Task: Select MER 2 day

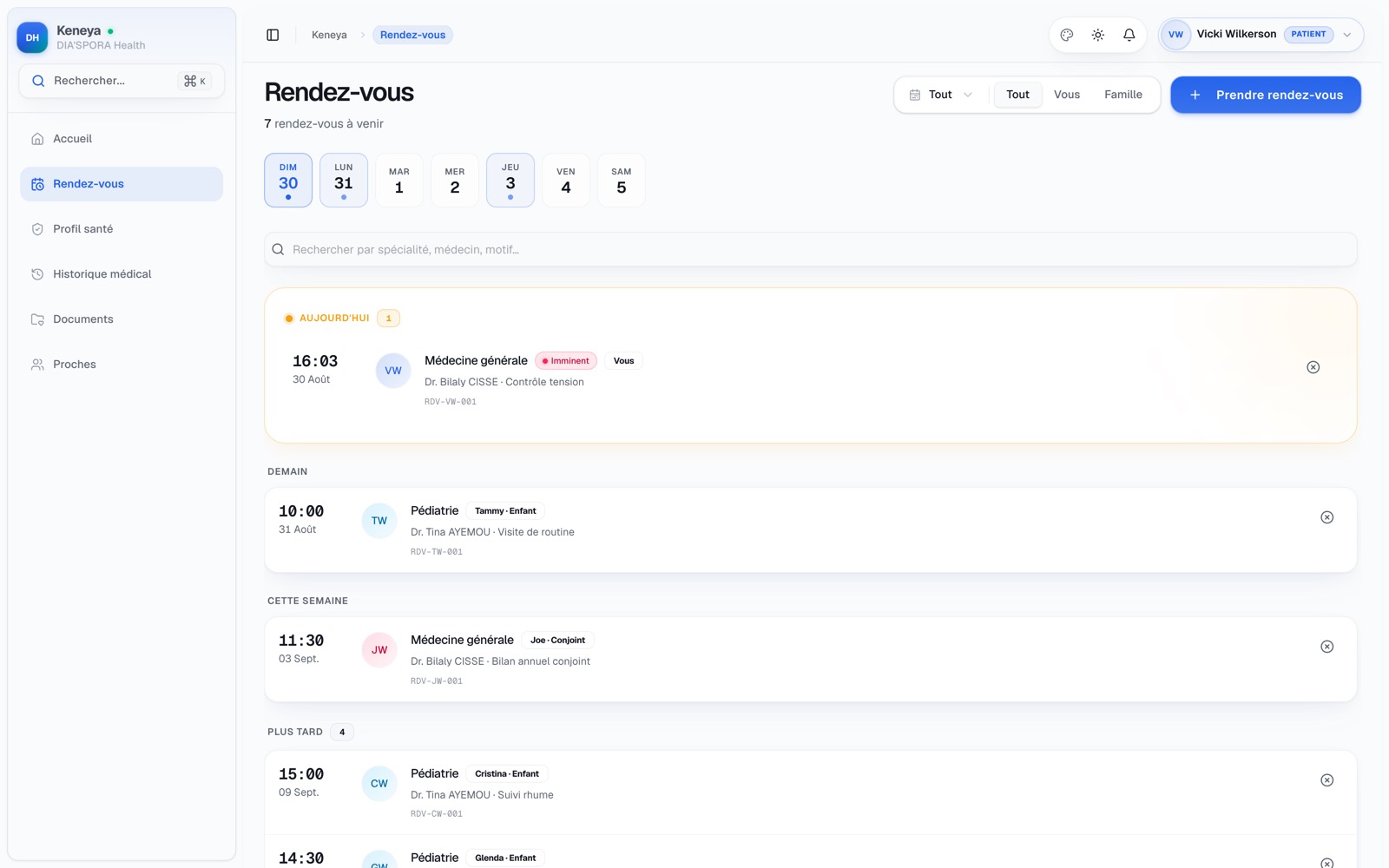Action: (x=455, y=181)
